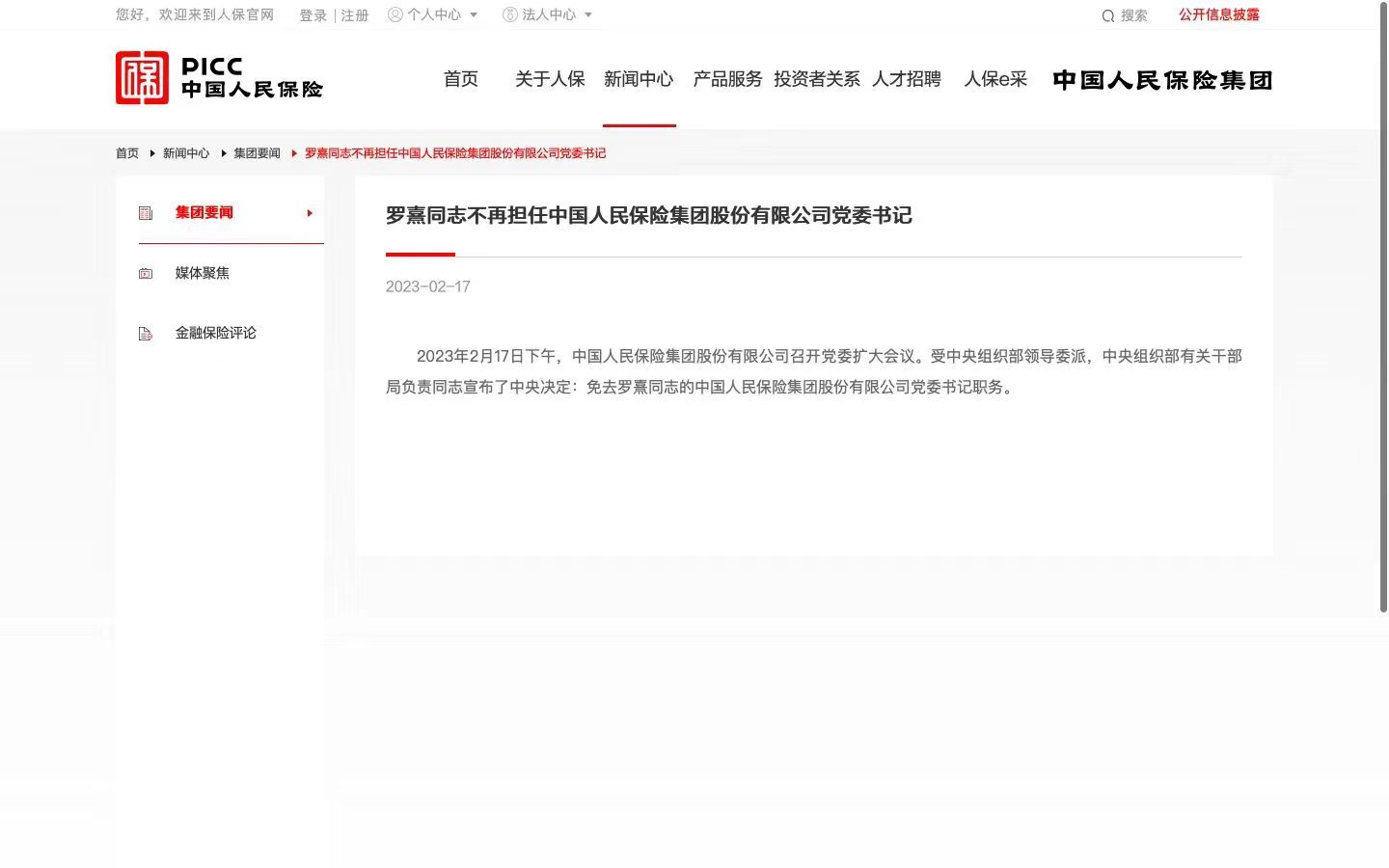Click the PICC red seal logo

pos(142,78)
